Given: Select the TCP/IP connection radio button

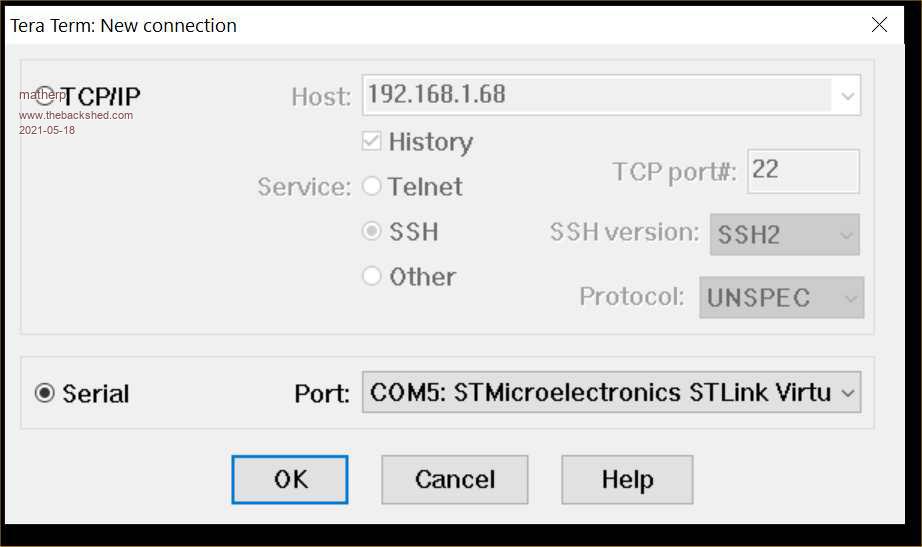Looking at the screenshot, I should click(x=44, y=96).
